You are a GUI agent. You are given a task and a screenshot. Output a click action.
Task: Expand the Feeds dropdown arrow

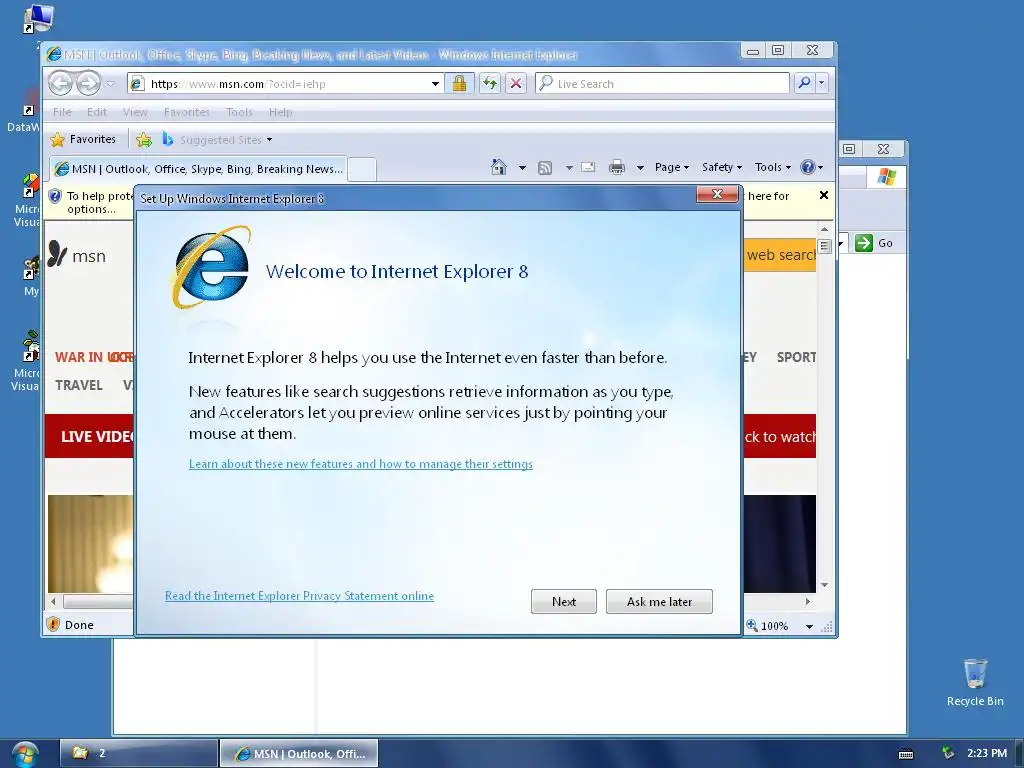(x=569, y=168)
